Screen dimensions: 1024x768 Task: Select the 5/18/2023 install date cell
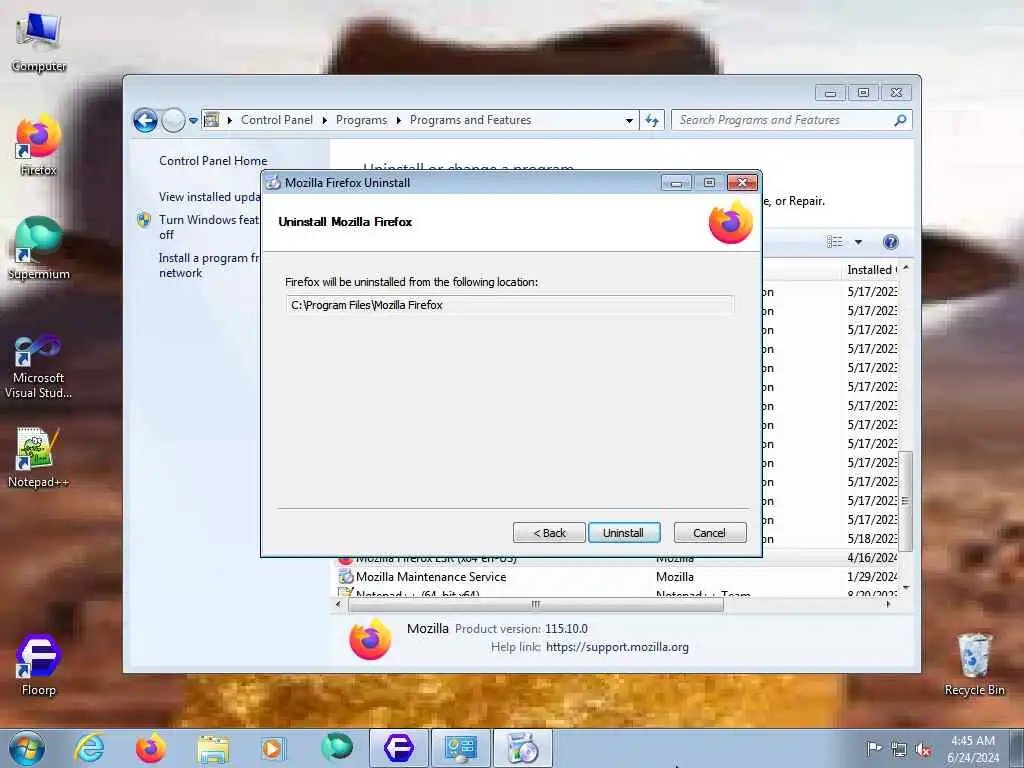click(x=872, y=539)
